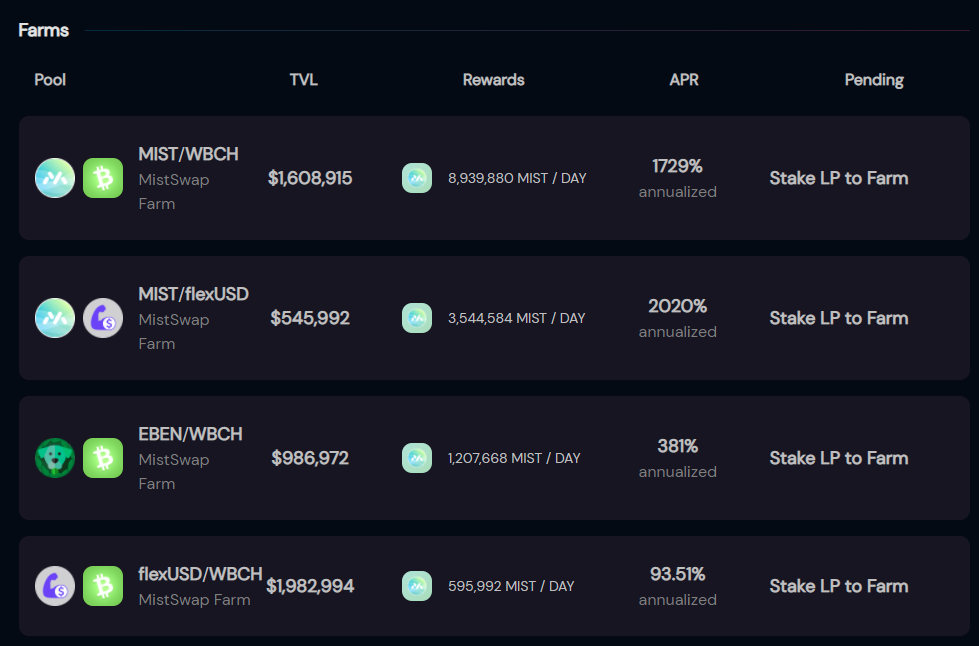The image size is (979, 646).
Task: Select the $545,992 TVL value
Action: click(310, 318)
